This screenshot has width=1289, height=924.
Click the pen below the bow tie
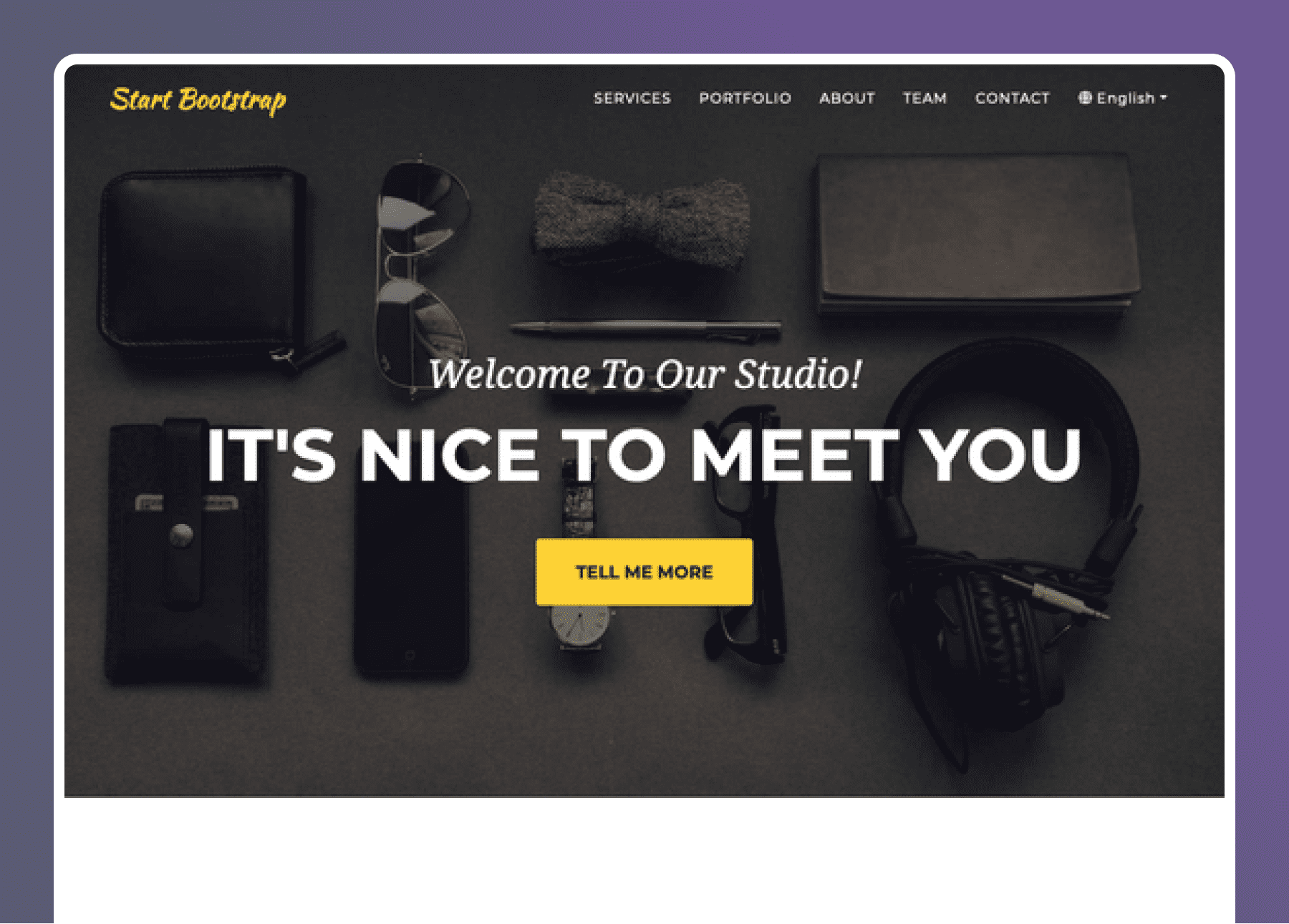tap(644, 329)
